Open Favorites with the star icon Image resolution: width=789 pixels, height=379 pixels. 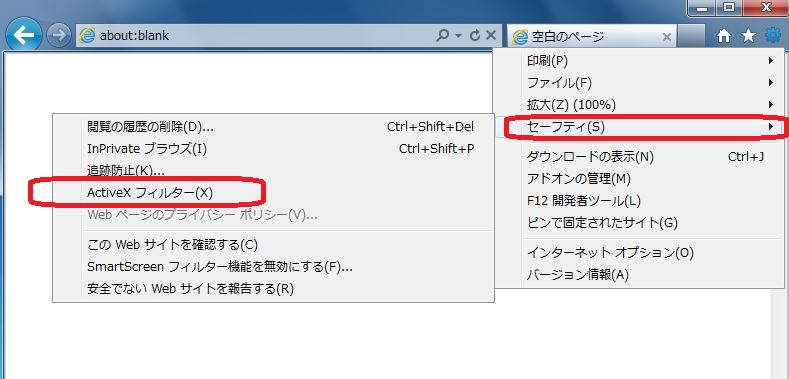pos(749,35)
